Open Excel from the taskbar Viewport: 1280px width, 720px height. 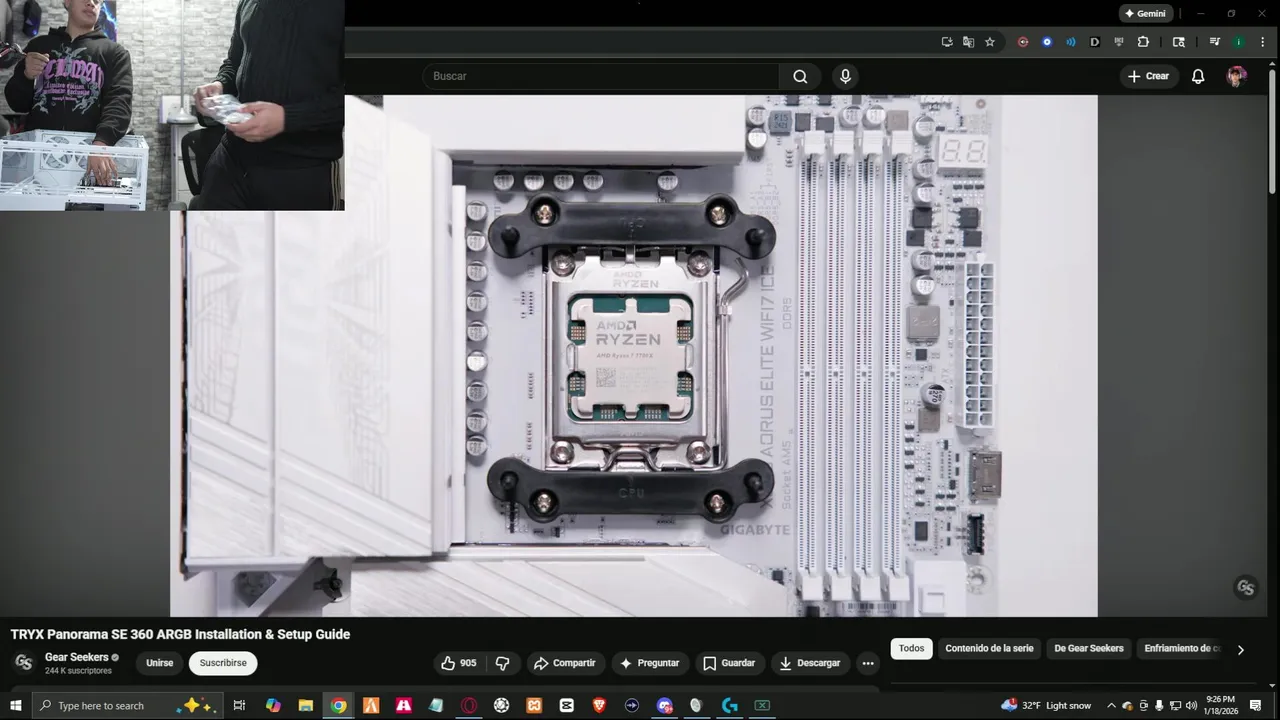coord(762,706)
